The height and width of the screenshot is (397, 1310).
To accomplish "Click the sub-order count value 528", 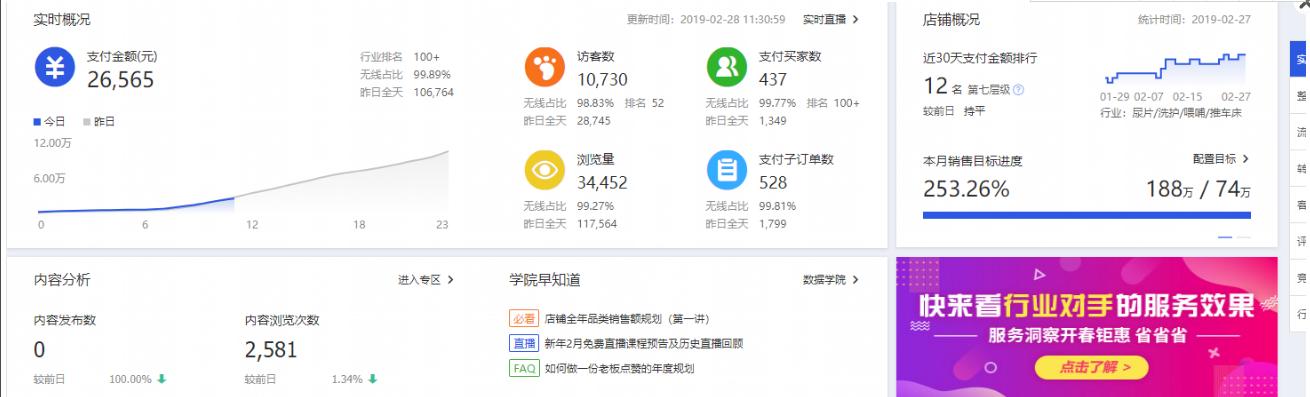I will [773, 182].
